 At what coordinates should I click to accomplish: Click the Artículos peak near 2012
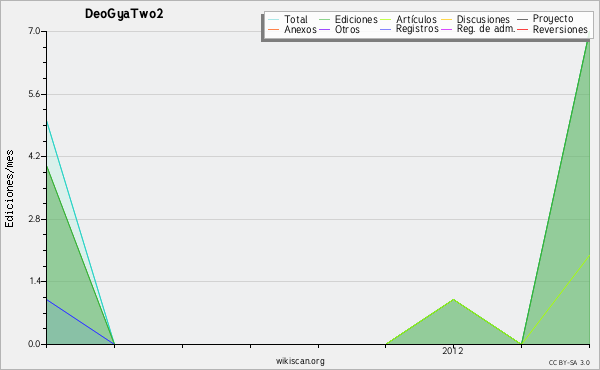coord(453,299)
